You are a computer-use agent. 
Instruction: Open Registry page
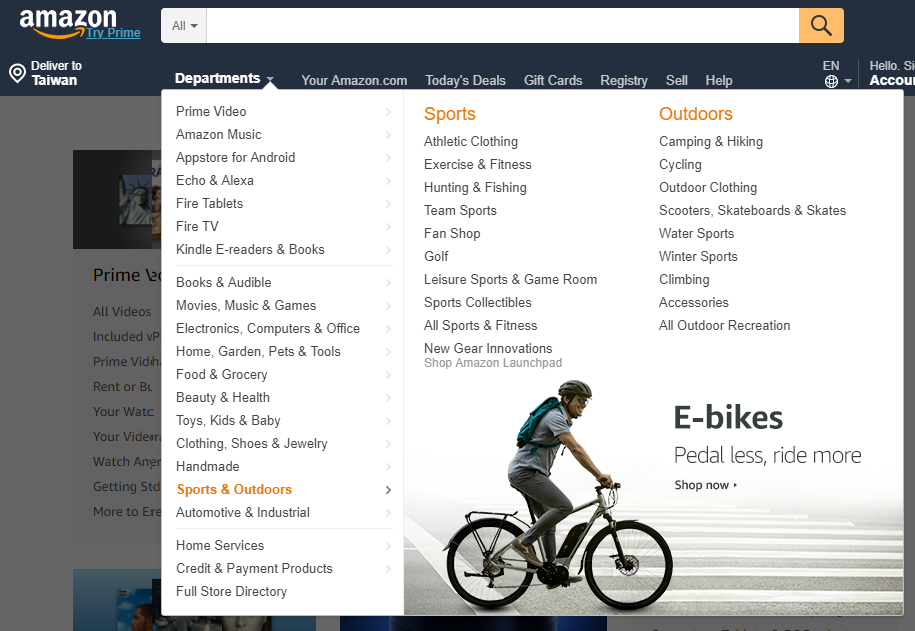624,81
